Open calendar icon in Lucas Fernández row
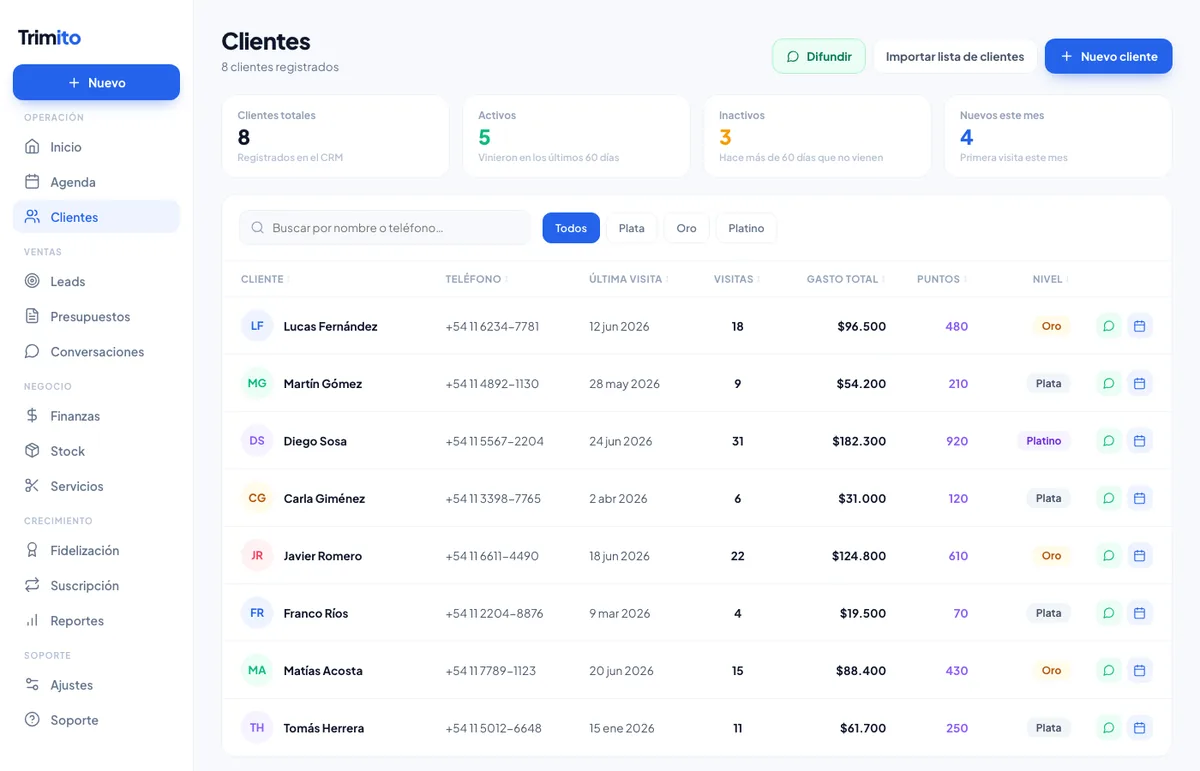 (x=1139, y=326)
